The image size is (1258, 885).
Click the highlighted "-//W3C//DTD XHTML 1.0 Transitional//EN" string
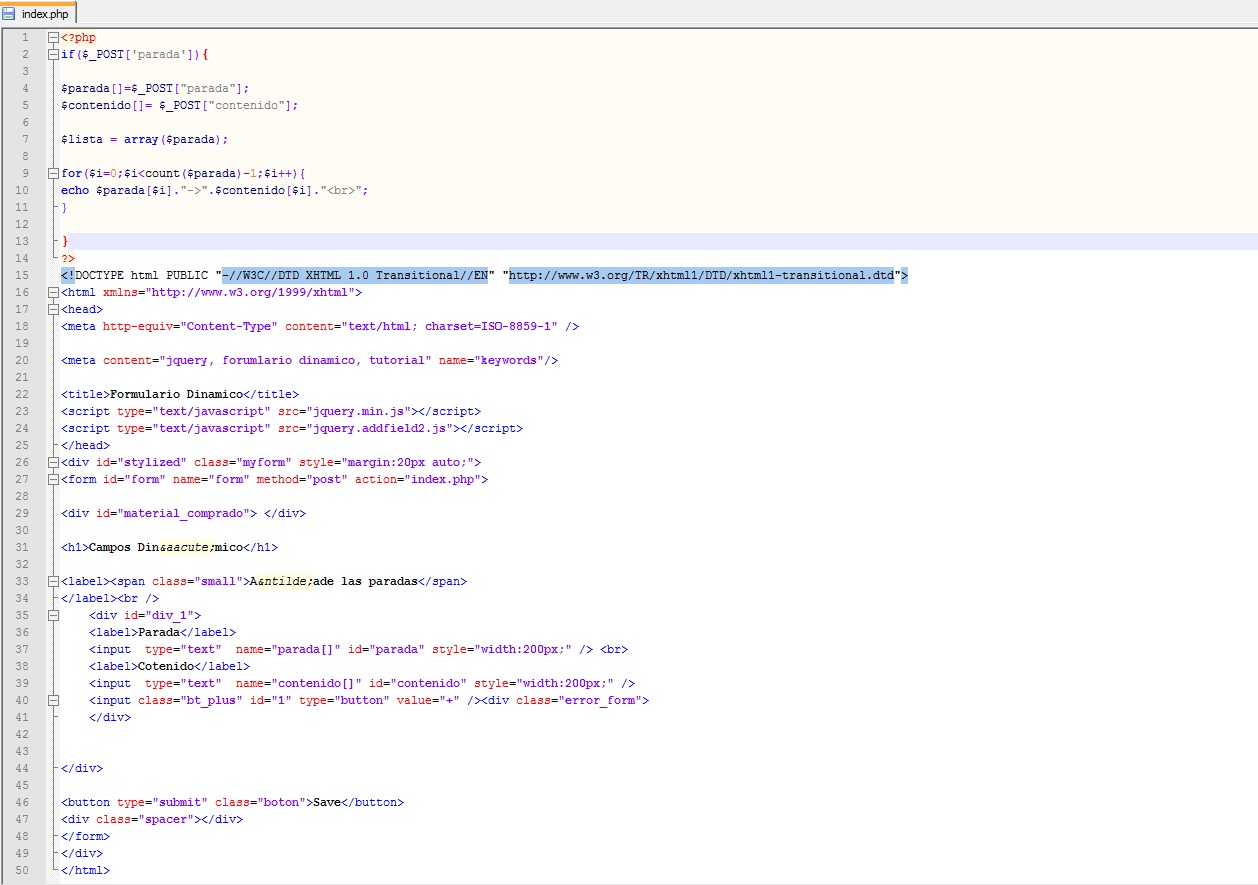point(355,275)
